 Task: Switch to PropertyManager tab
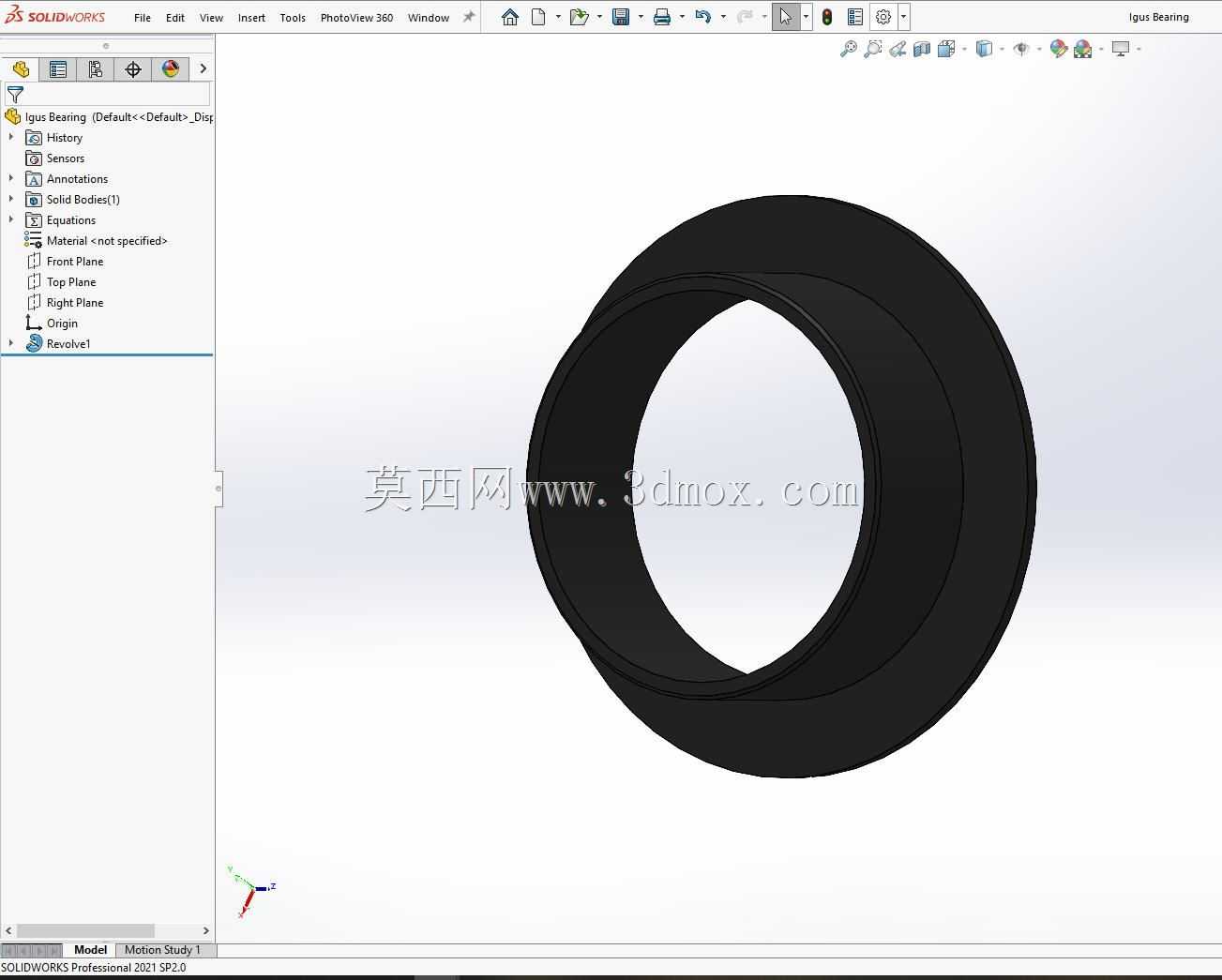click(58, 69)
